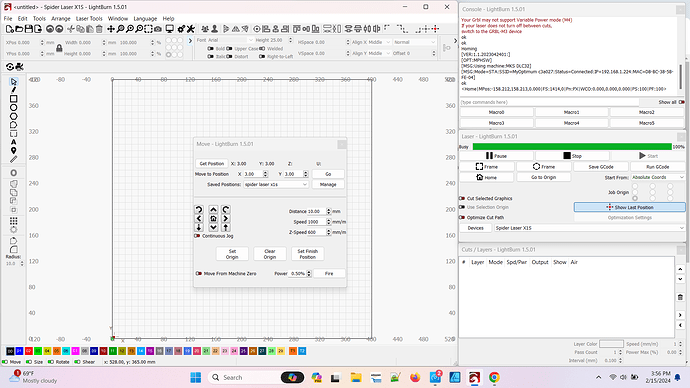This screenshot has height=388, width=690.
Task: Click the Show Last Position button
Action: point(629,207)
